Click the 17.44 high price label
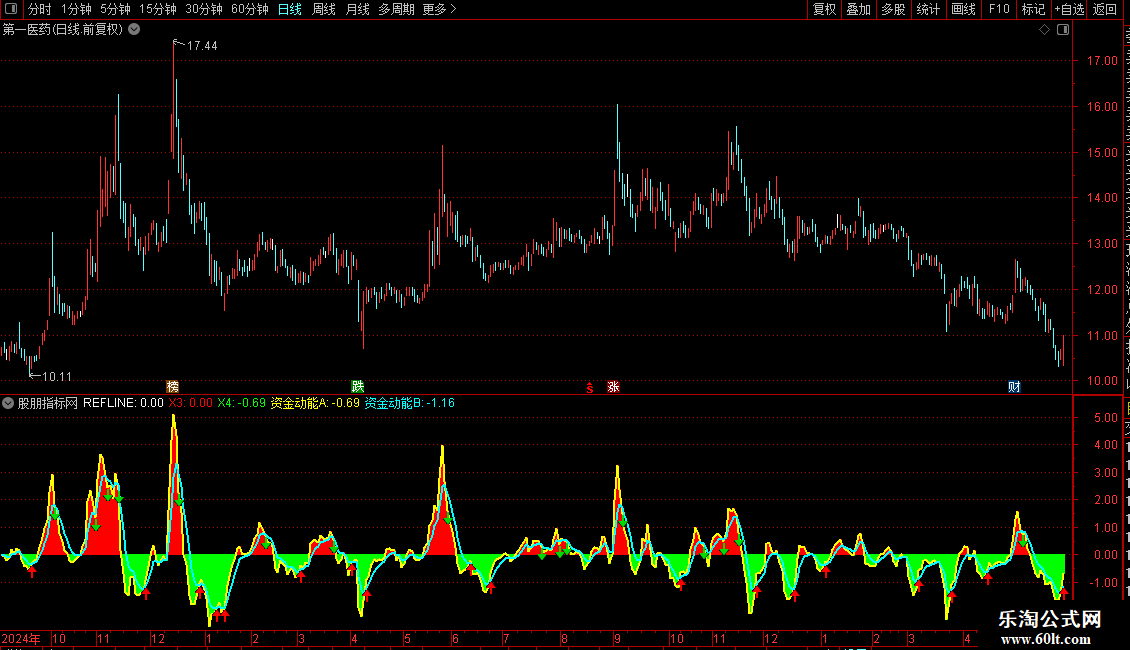The height and width of the screenshot is (650, 1130). 202,45
